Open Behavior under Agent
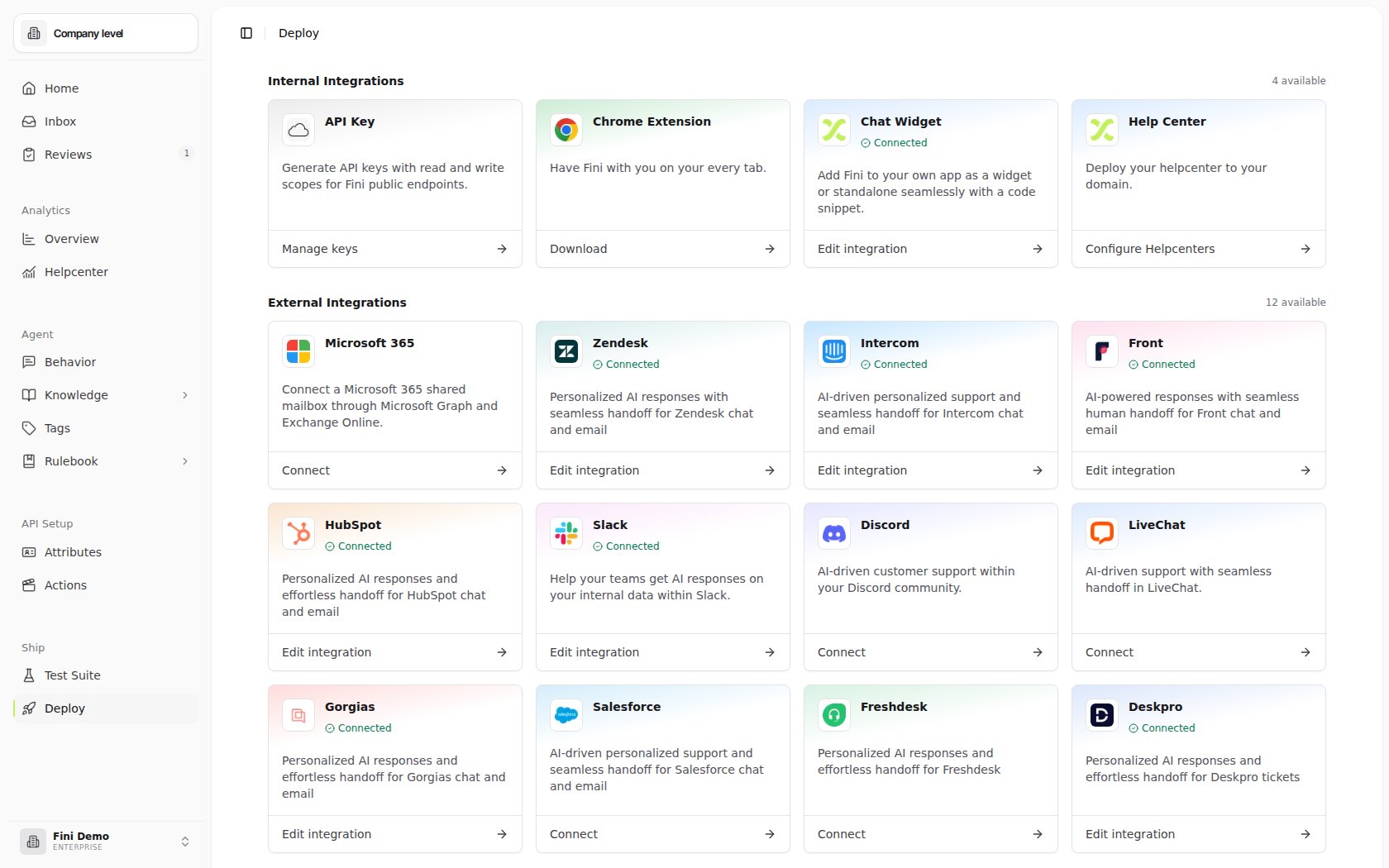Image resolution: width=1389 pixels, height=868 pixels. pyautogui.click(x=106, y=362)
